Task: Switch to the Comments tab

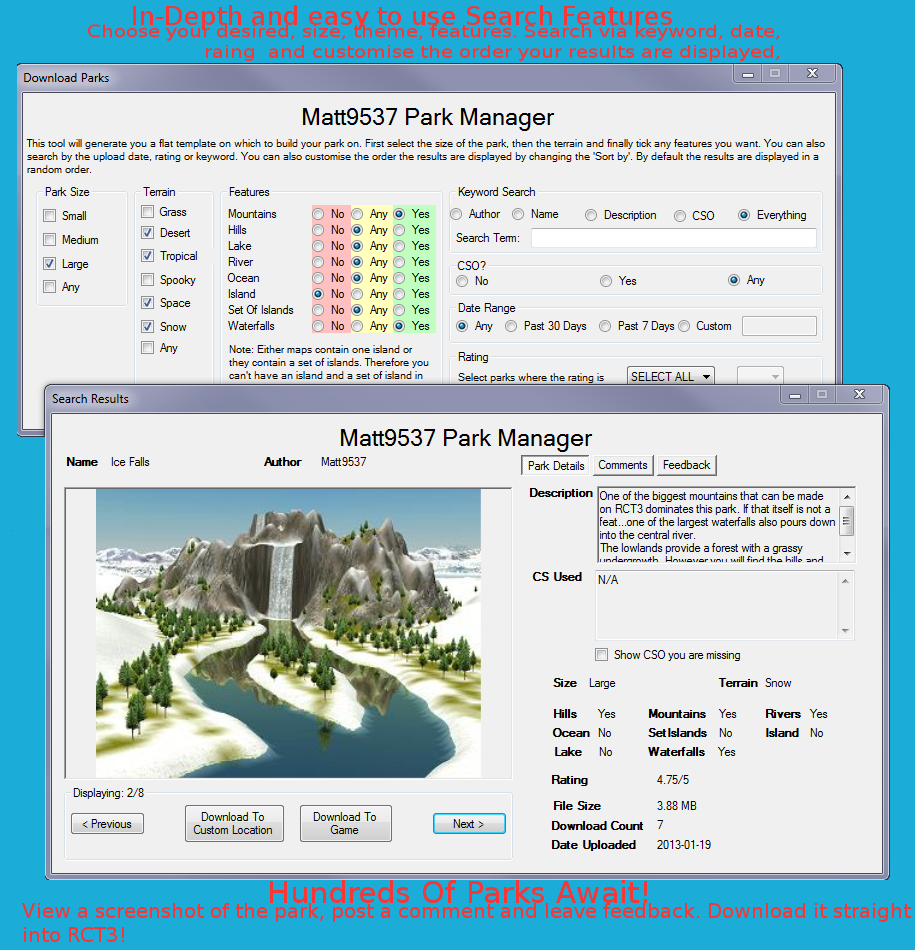Action: coord(623,465)
